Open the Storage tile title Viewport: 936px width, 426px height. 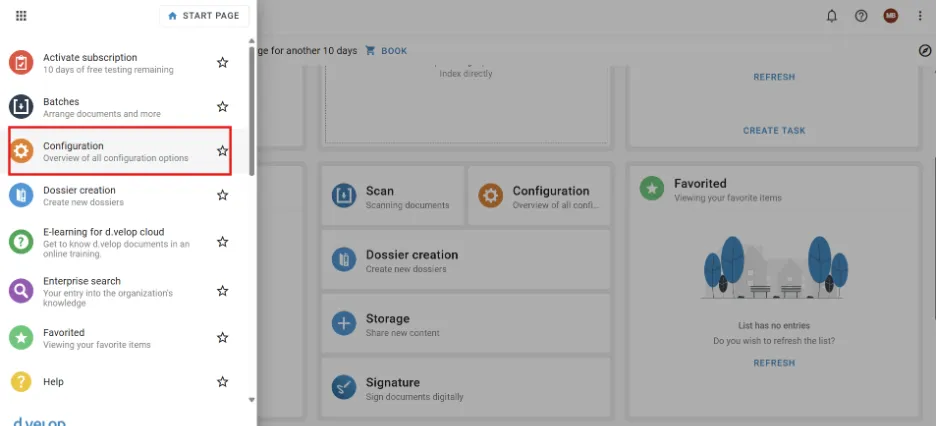point(387,319)
